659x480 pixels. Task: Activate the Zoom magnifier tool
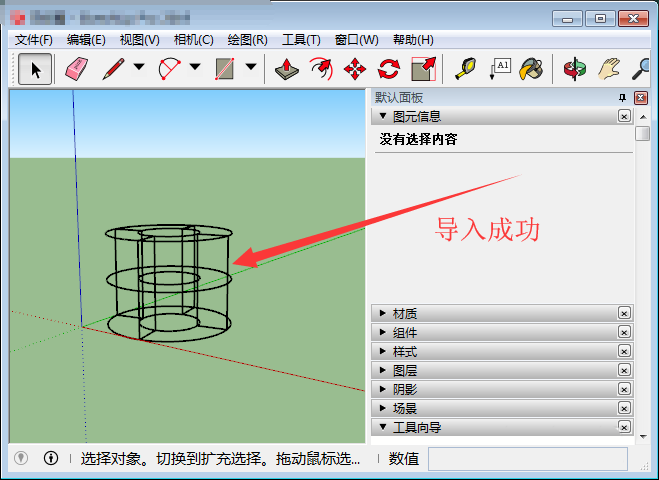point(641,69)
